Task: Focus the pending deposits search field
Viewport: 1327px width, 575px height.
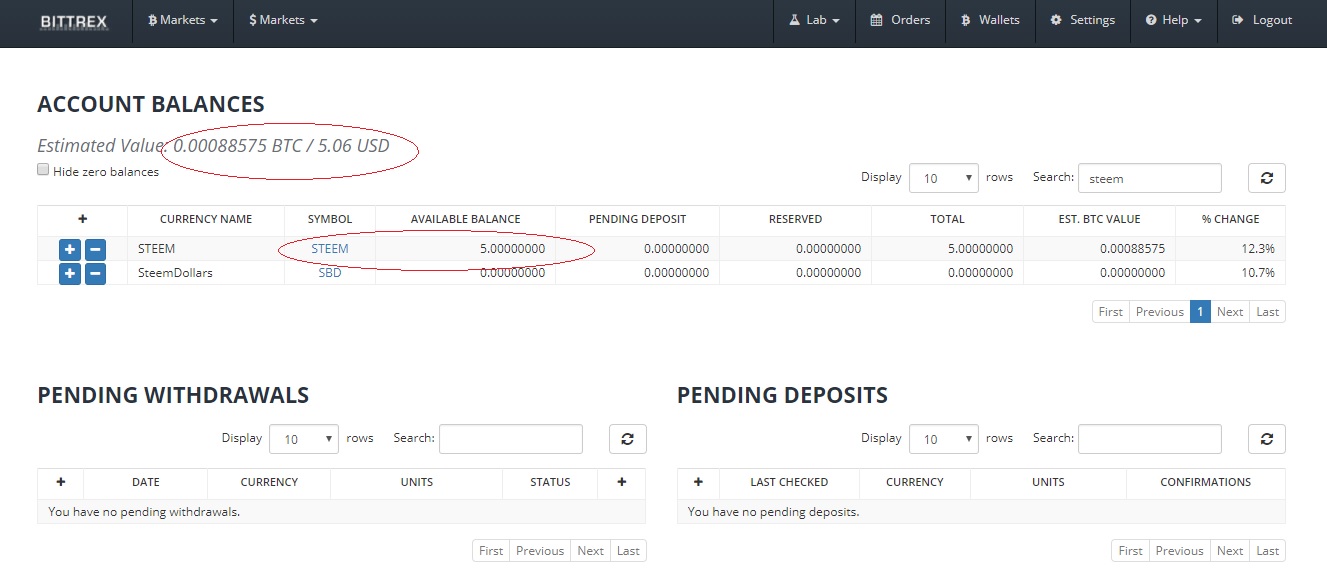Action: coord(1150,439)
